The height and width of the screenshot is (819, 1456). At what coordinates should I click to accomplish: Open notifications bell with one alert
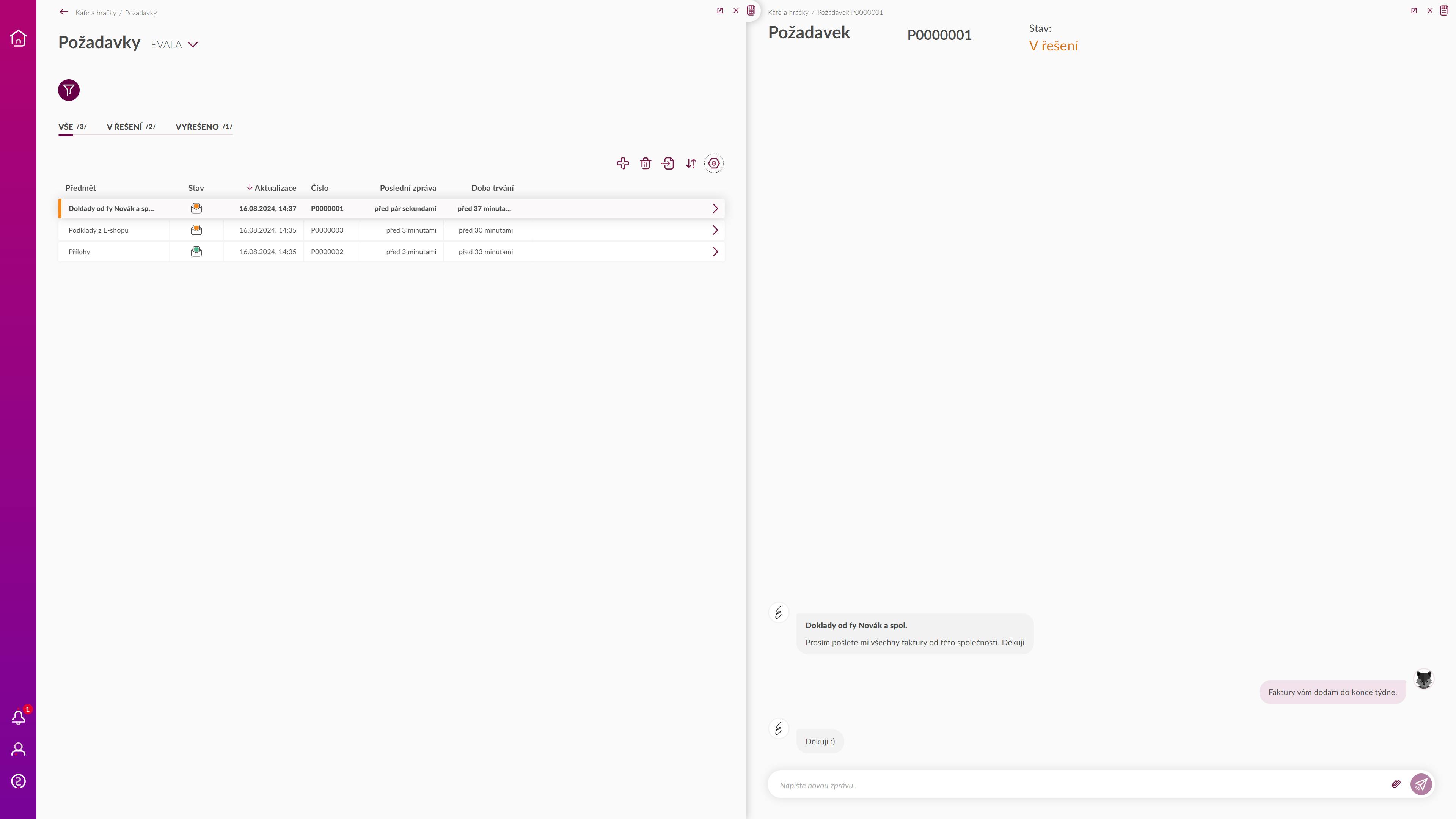19,717
